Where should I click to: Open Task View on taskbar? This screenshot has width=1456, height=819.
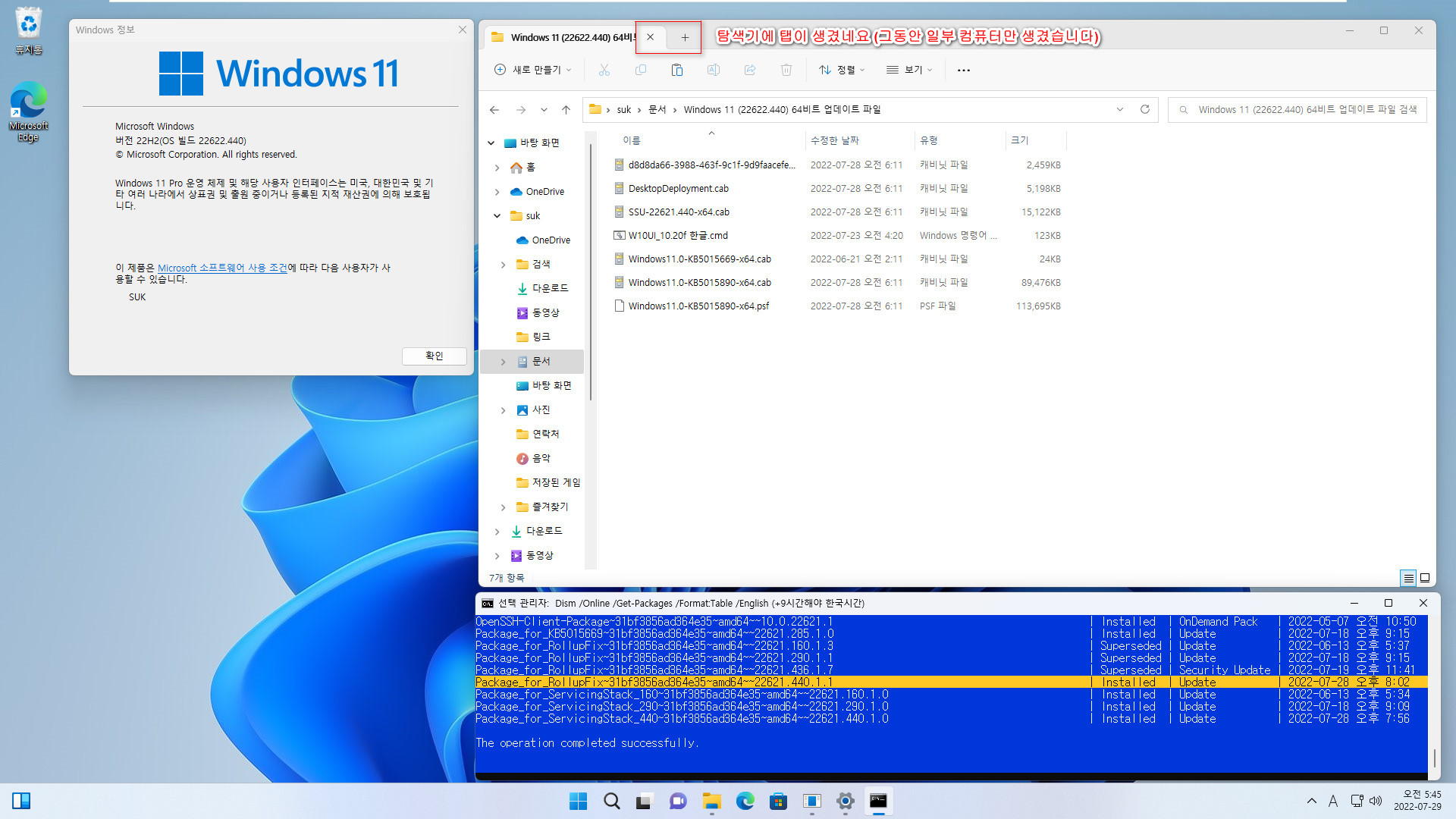point(645,801)
